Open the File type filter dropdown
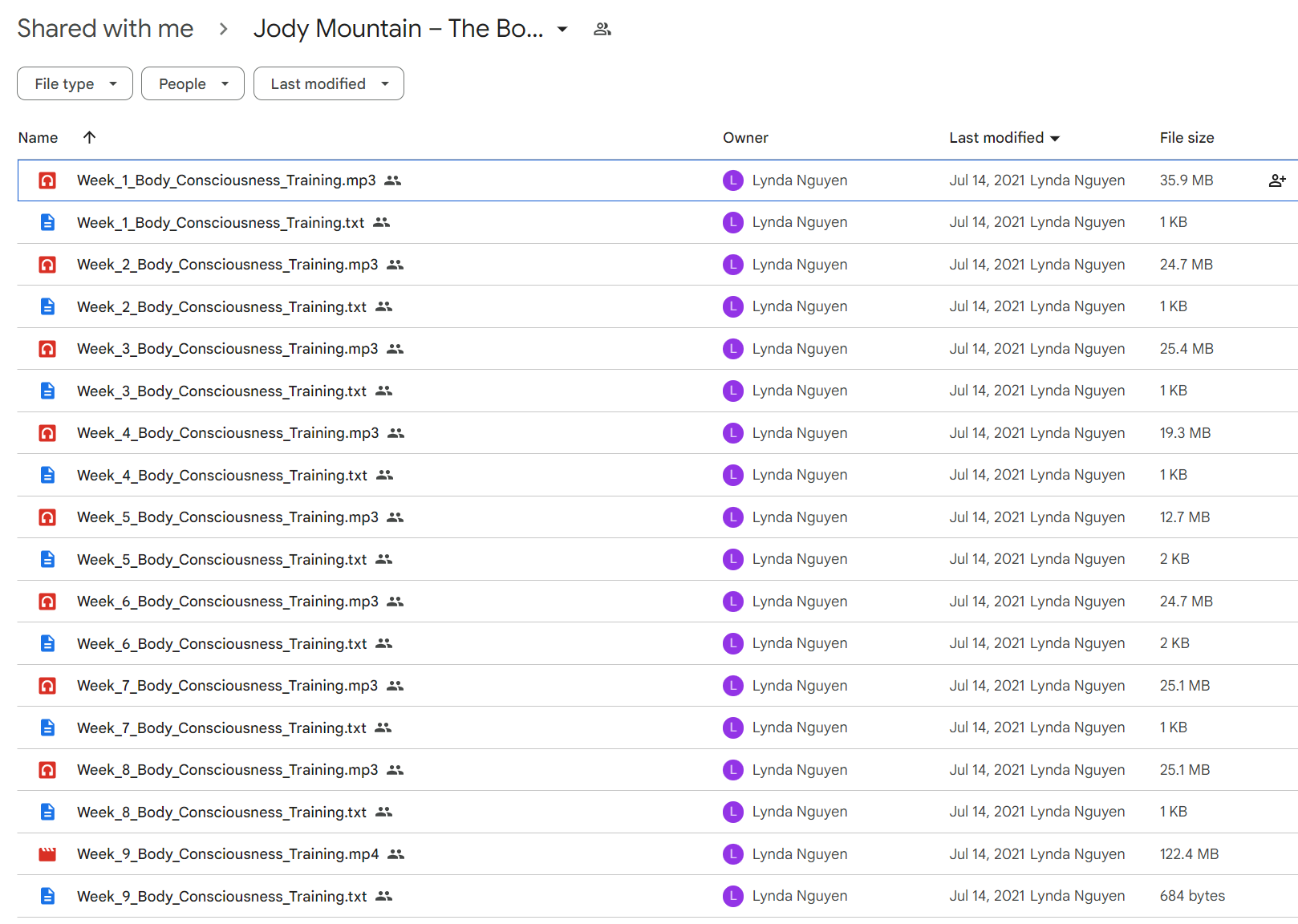The image size is (1298, 924). 75,83
